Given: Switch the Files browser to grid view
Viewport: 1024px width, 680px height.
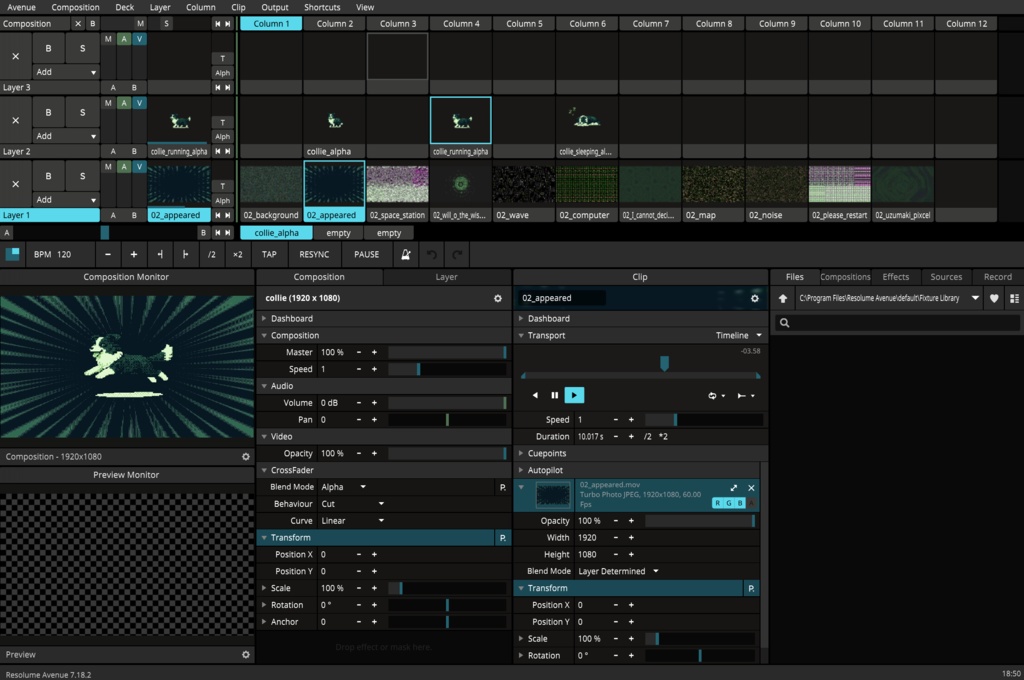Looking at the screenshot, I should 1014,298.
